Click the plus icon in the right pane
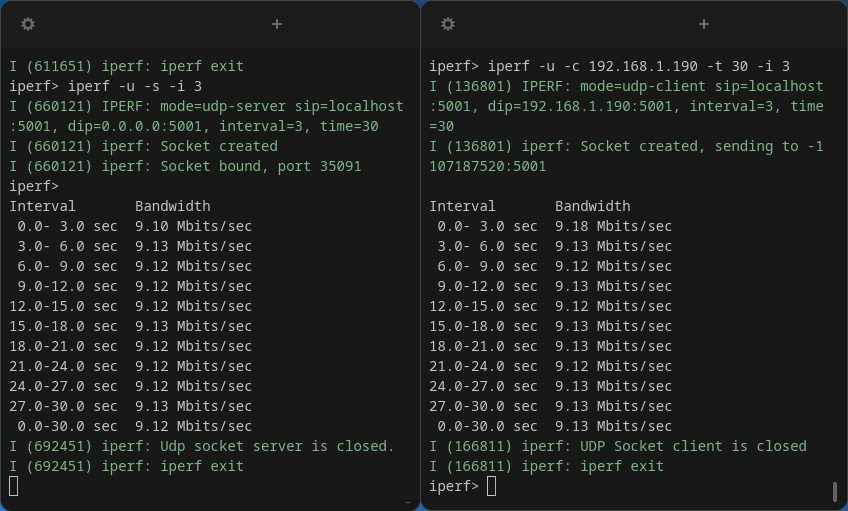Viewport: 848px width, 511px height. click(704, 24)
